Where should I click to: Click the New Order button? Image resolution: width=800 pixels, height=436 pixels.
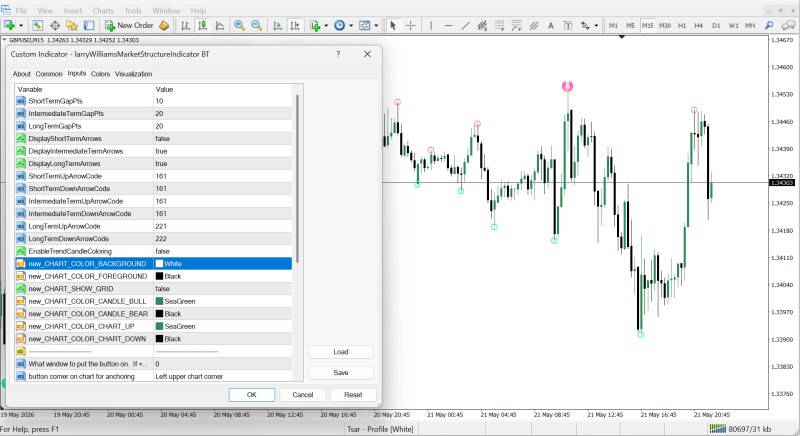129,25
